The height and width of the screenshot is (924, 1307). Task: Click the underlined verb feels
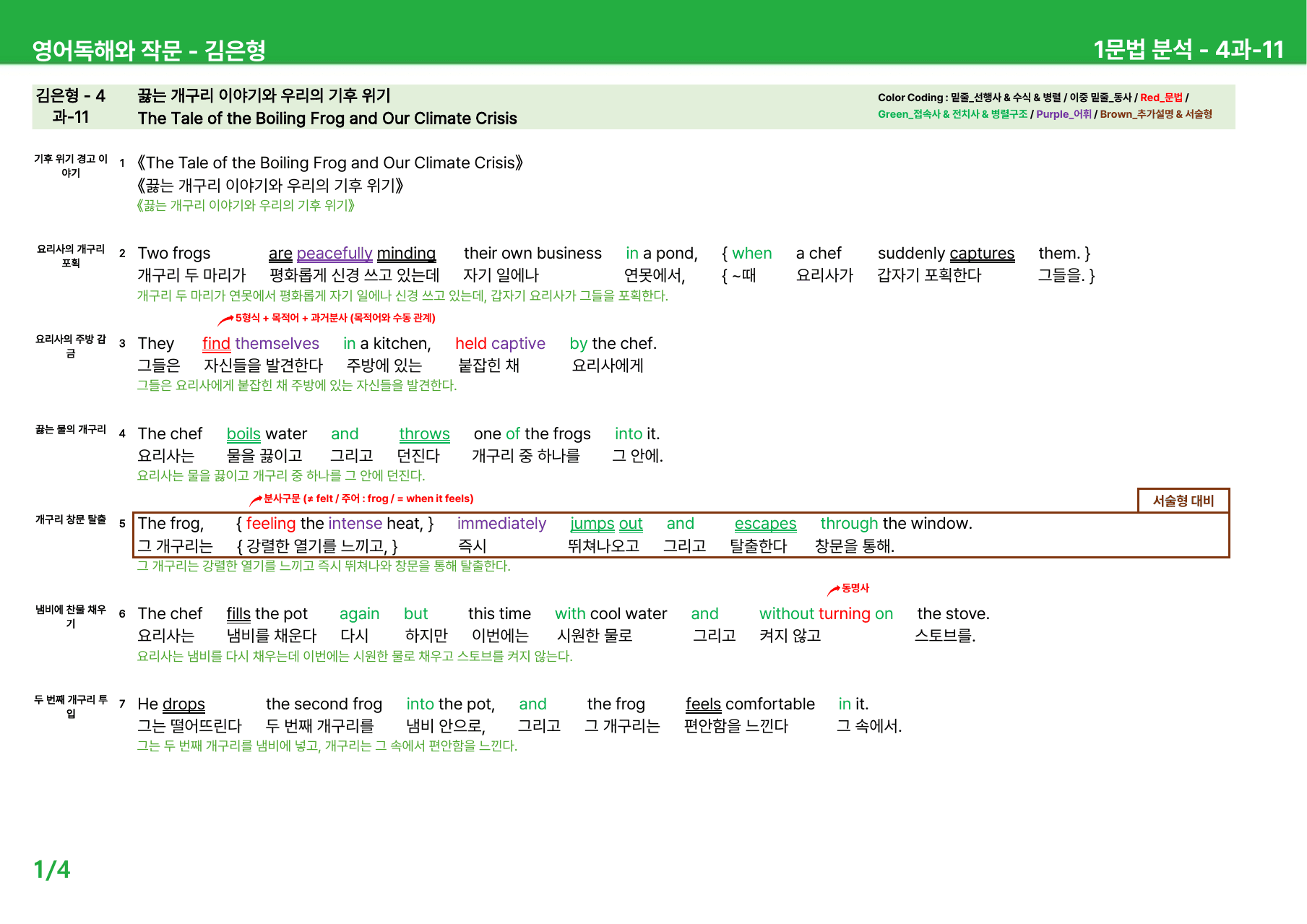click(703, 704)
